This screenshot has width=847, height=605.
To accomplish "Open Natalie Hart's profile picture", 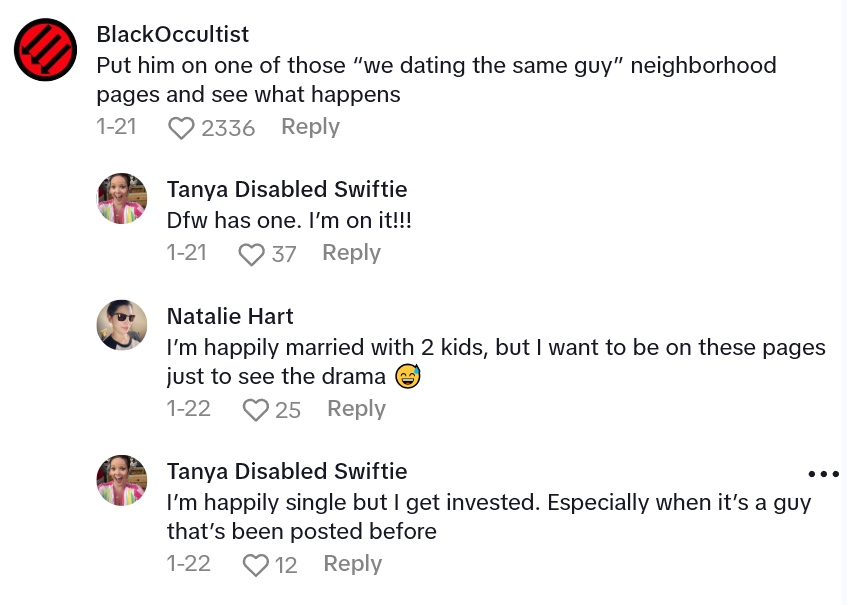I will click(x=122, y=325).
